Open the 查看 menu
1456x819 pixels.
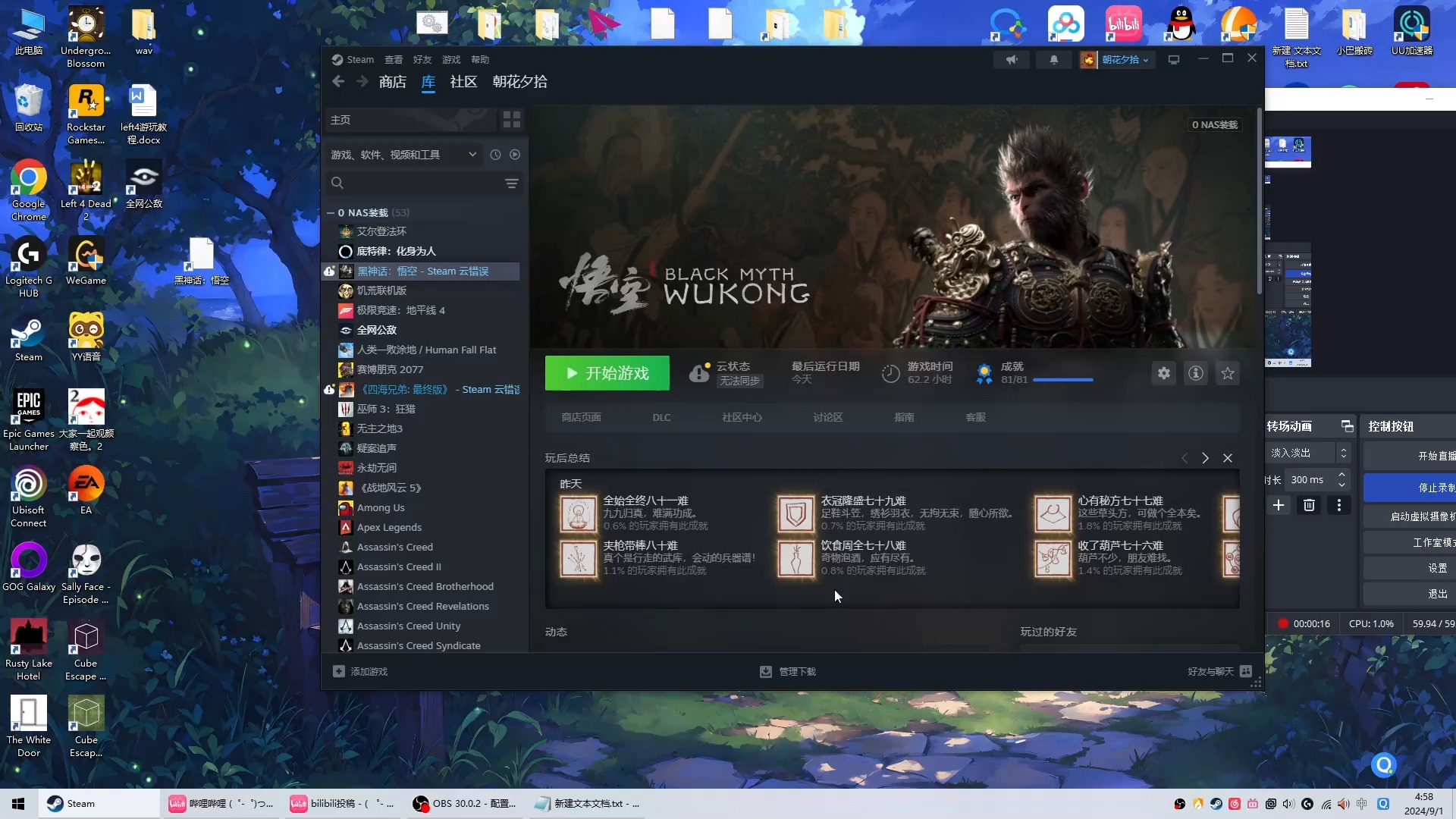394,60
